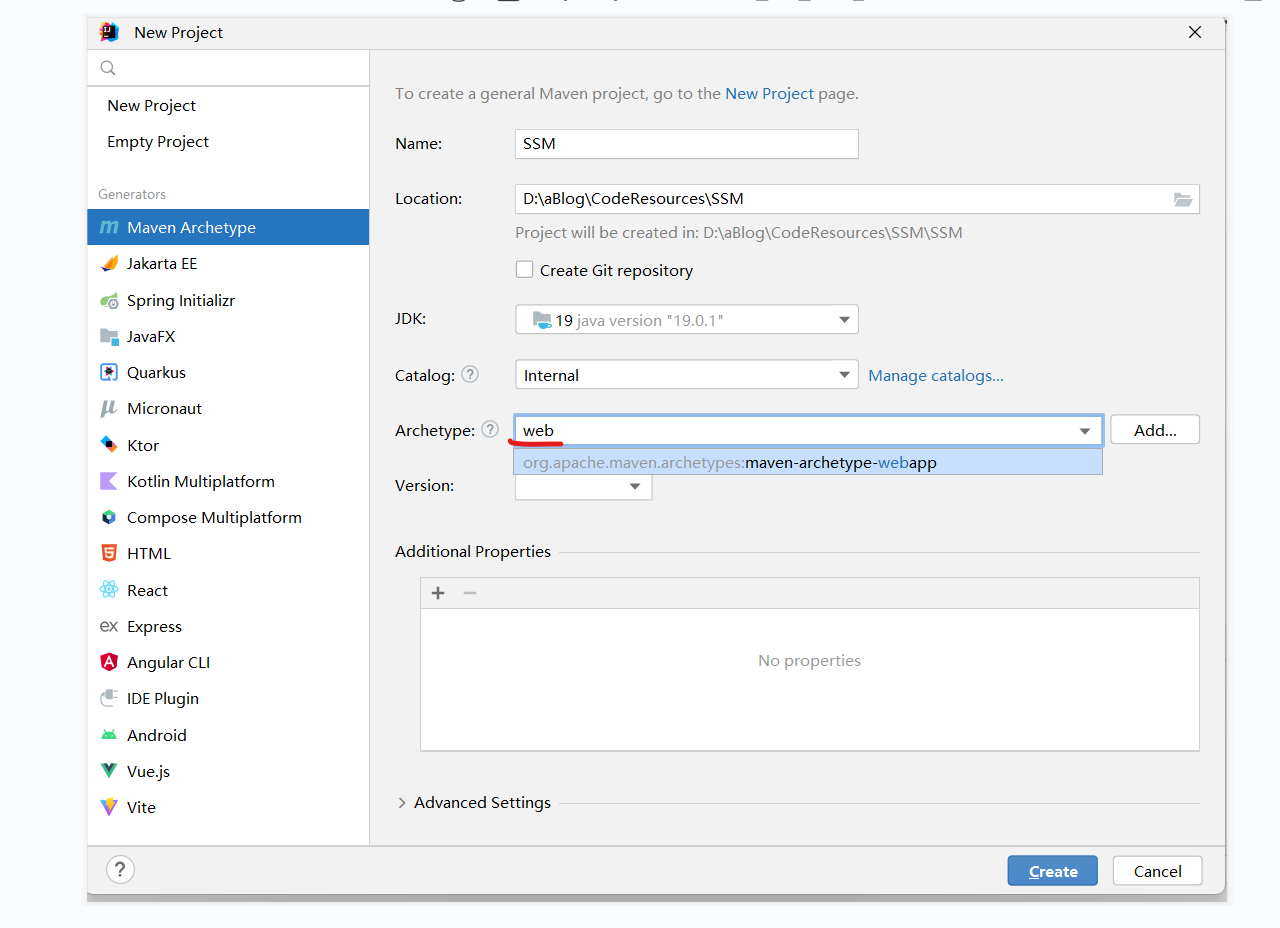Select Maven Archetype generator row
The image size is (1280, 928).
[x=228, y=228]
